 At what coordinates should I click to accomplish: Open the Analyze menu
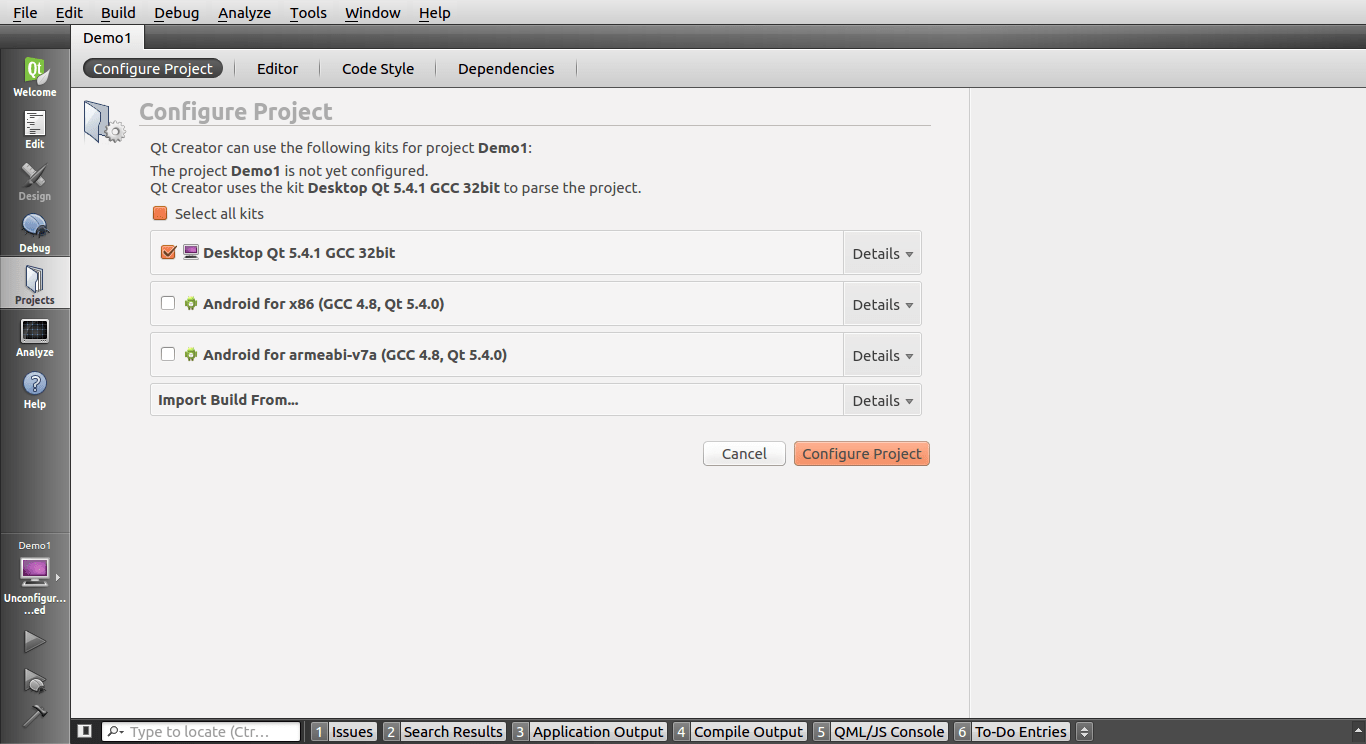click(x=245, y=13)
